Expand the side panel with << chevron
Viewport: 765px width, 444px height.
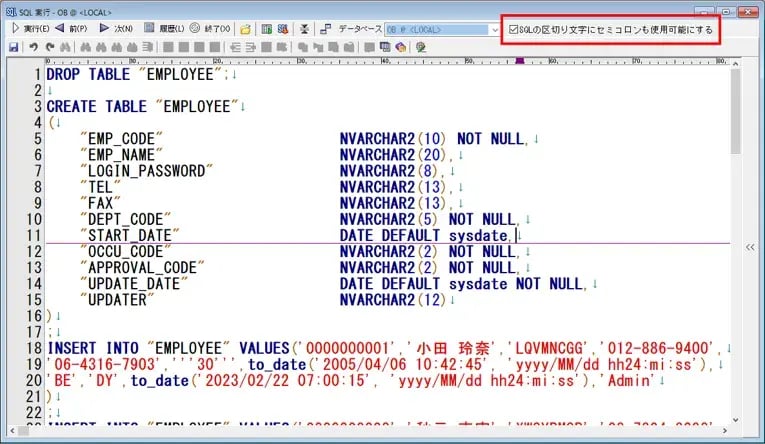coord(750,245)
